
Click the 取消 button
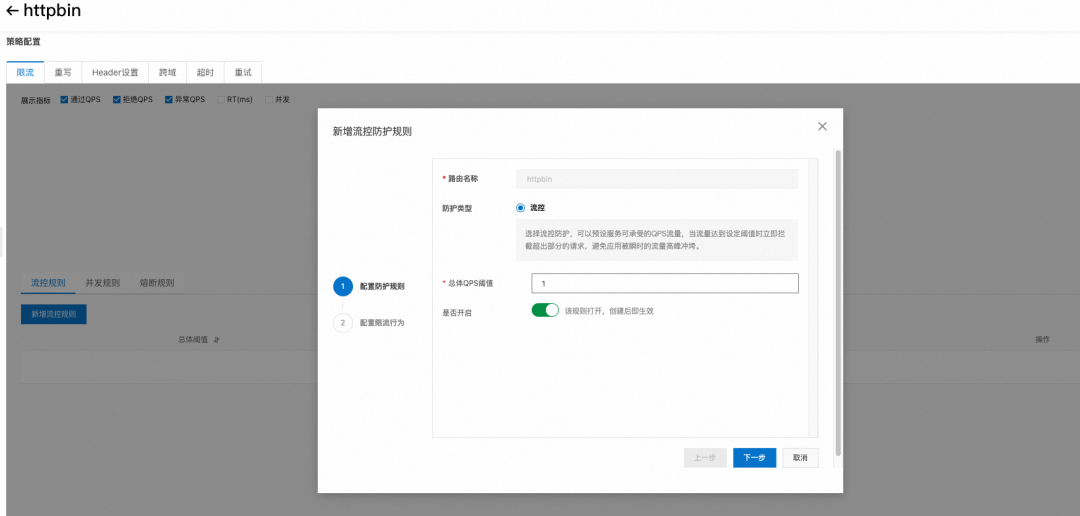(x=800, y=458)
